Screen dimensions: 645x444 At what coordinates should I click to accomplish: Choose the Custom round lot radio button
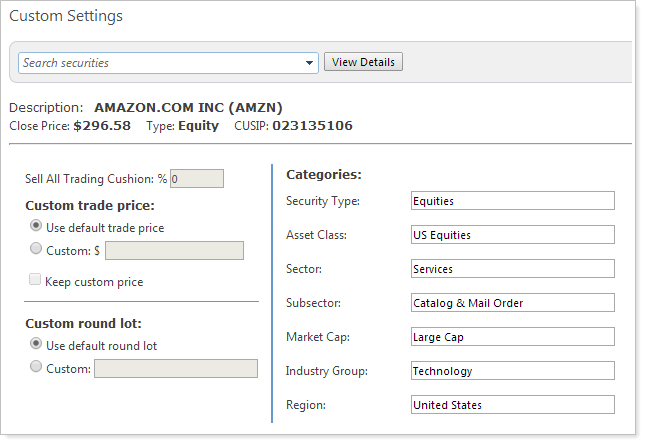pos(37,368)
